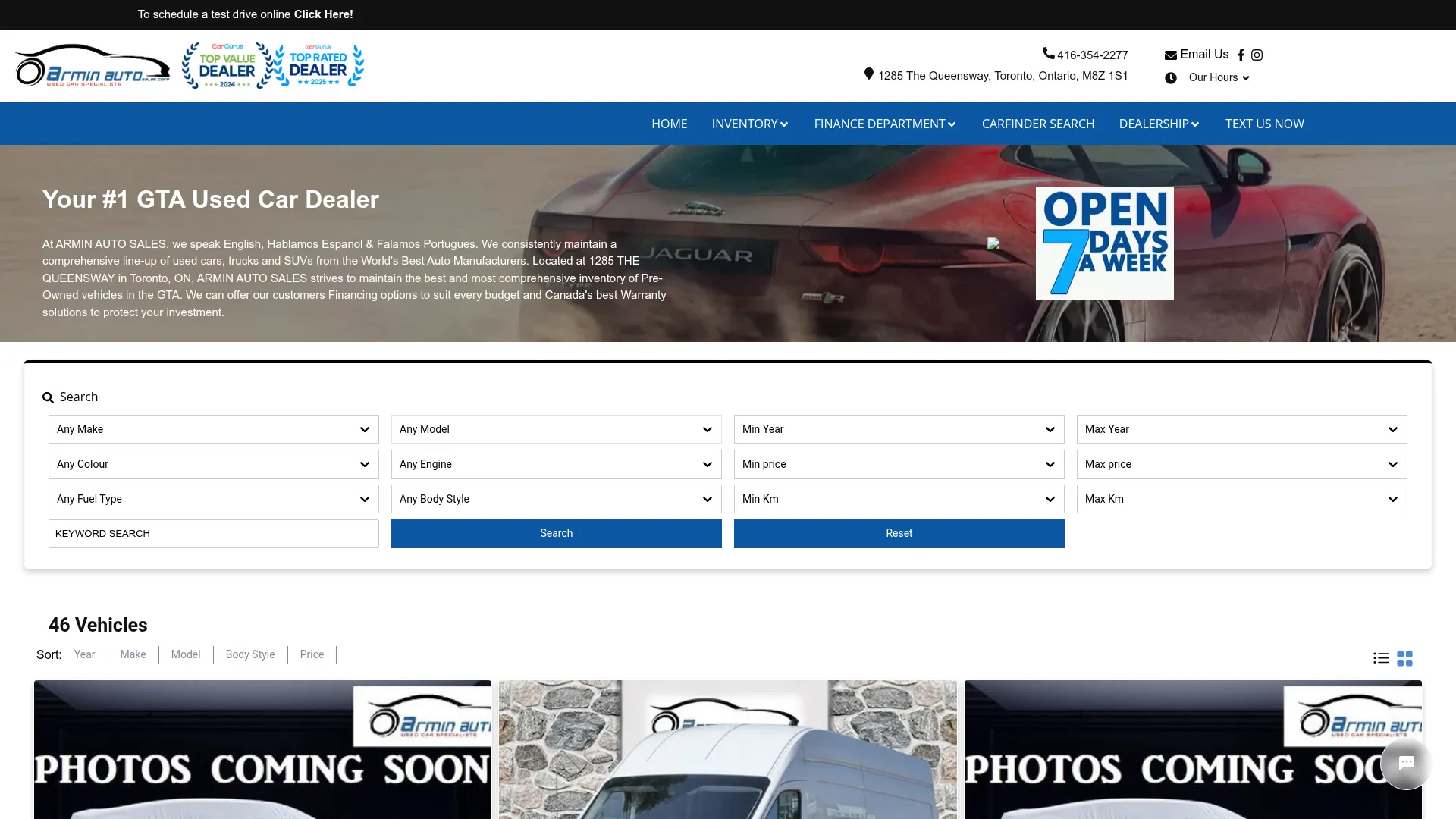
Task: Open the Any Engine dropdown
Action: pyautogui.click(x=557, y=464)
